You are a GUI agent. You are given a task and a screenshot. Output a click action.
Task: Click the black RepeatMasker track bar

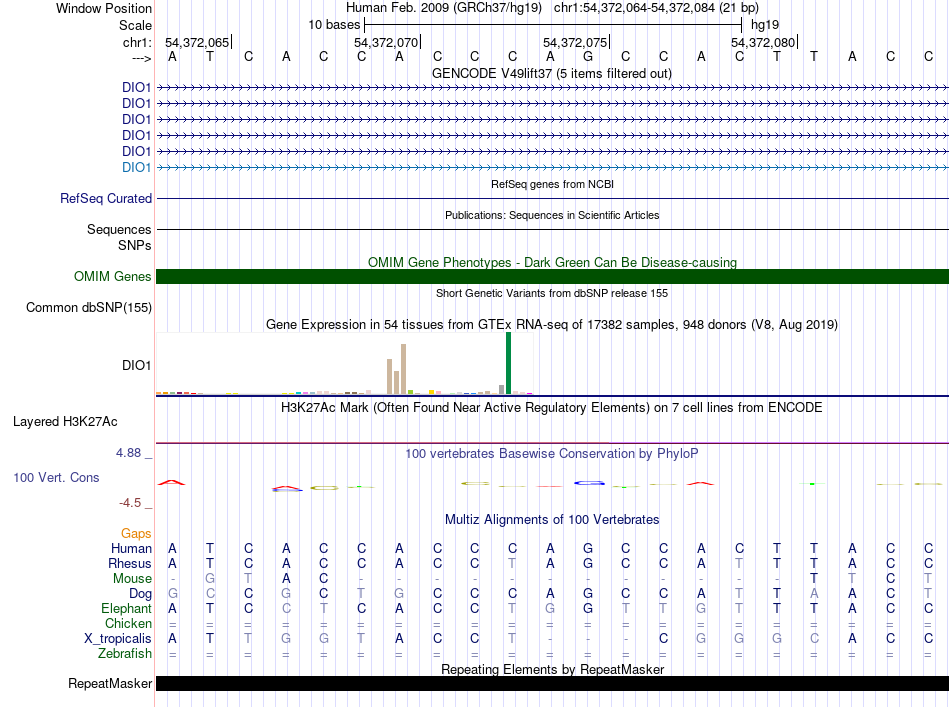[552, 684]
